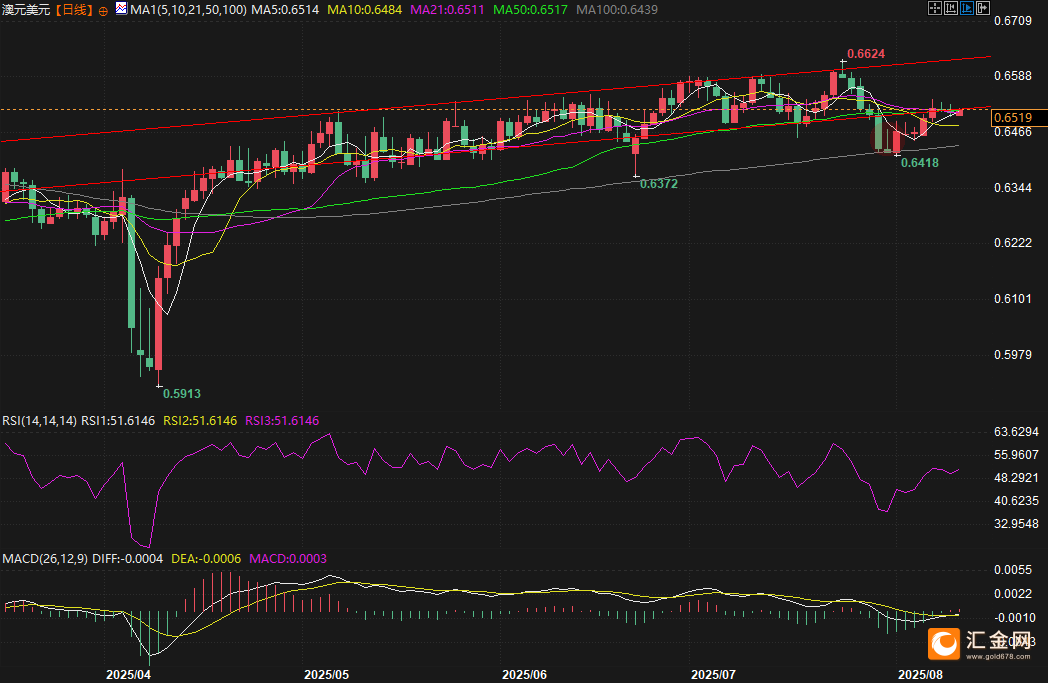Viewport: 1048px width, 683px height.
Task: Open the MA1(5,10,21,50,100) indicator settings
Action: (189, 9)
